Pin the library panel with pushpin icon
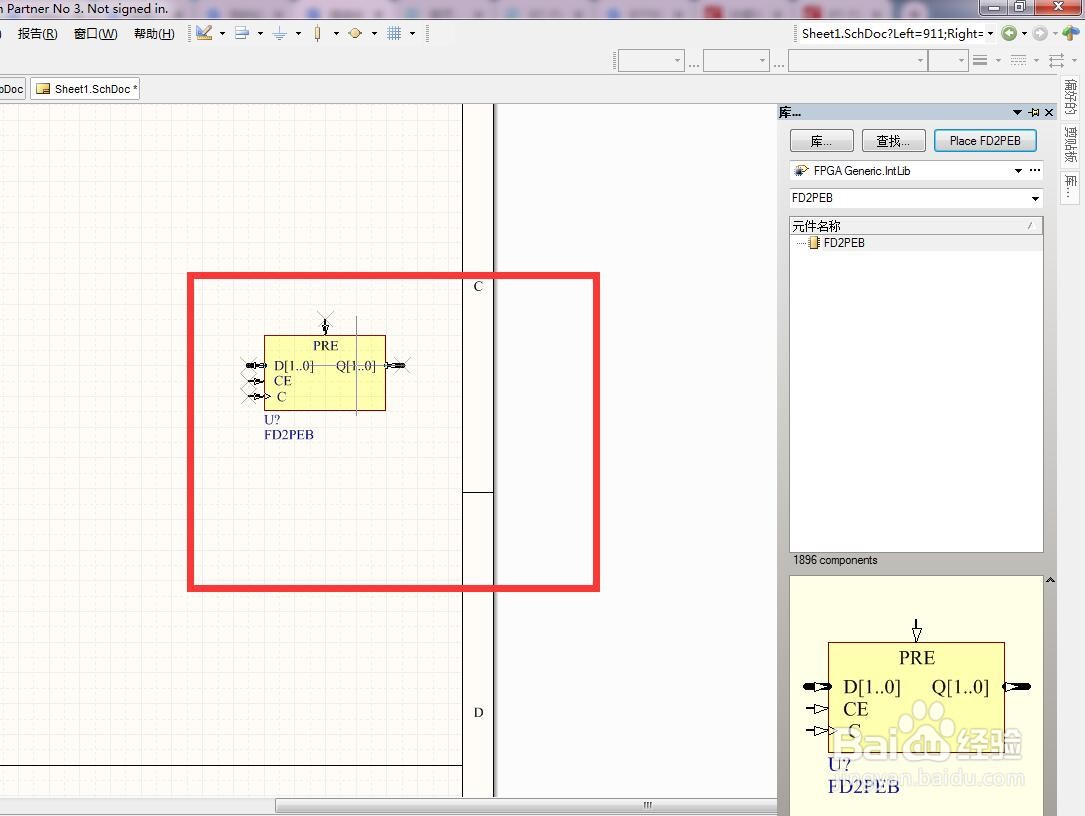The width and height of the screenshot is (1085, 816). (1034, 112)
